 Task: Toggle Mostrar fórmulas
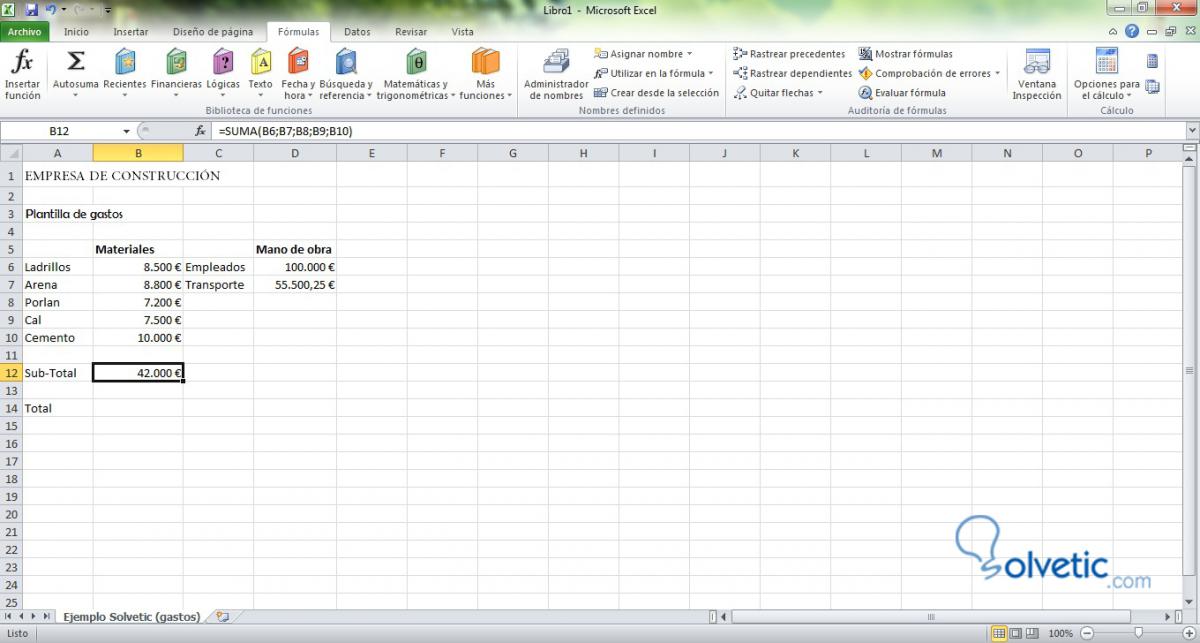pyautogui.click(x=906, y=54)
